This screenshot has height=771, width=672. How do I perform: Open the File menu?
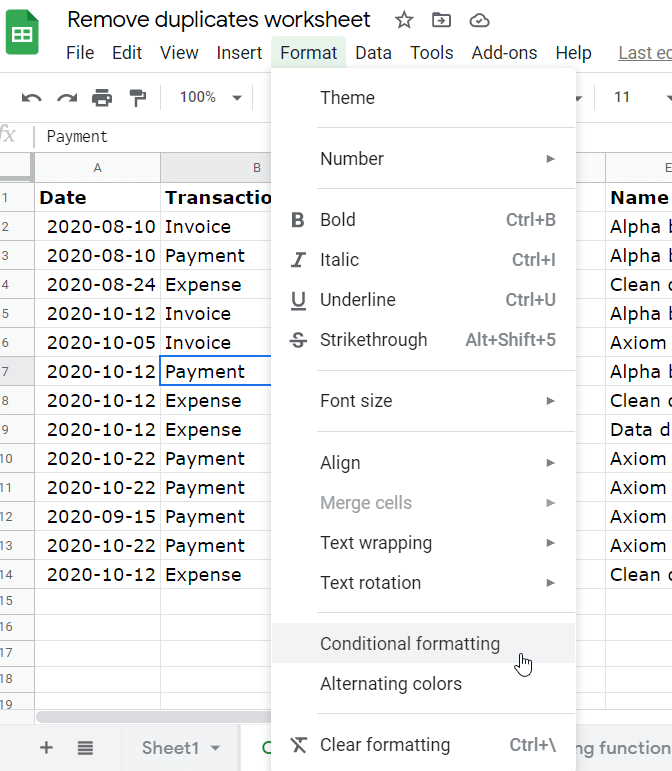(80, 53)
